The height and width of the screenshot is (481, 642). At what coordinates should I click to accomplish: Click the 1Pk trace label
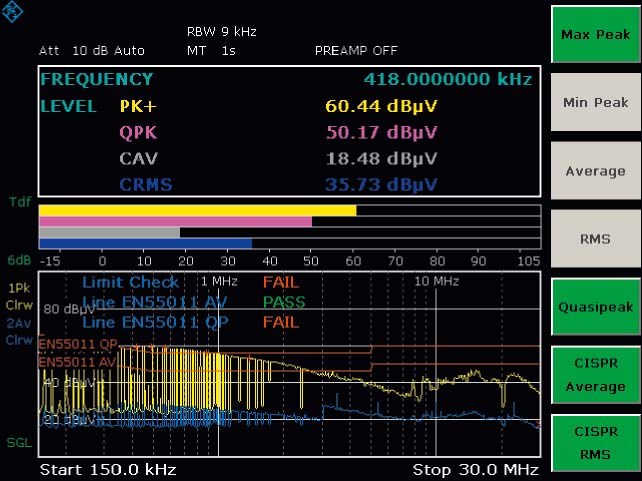pos(19,288)
